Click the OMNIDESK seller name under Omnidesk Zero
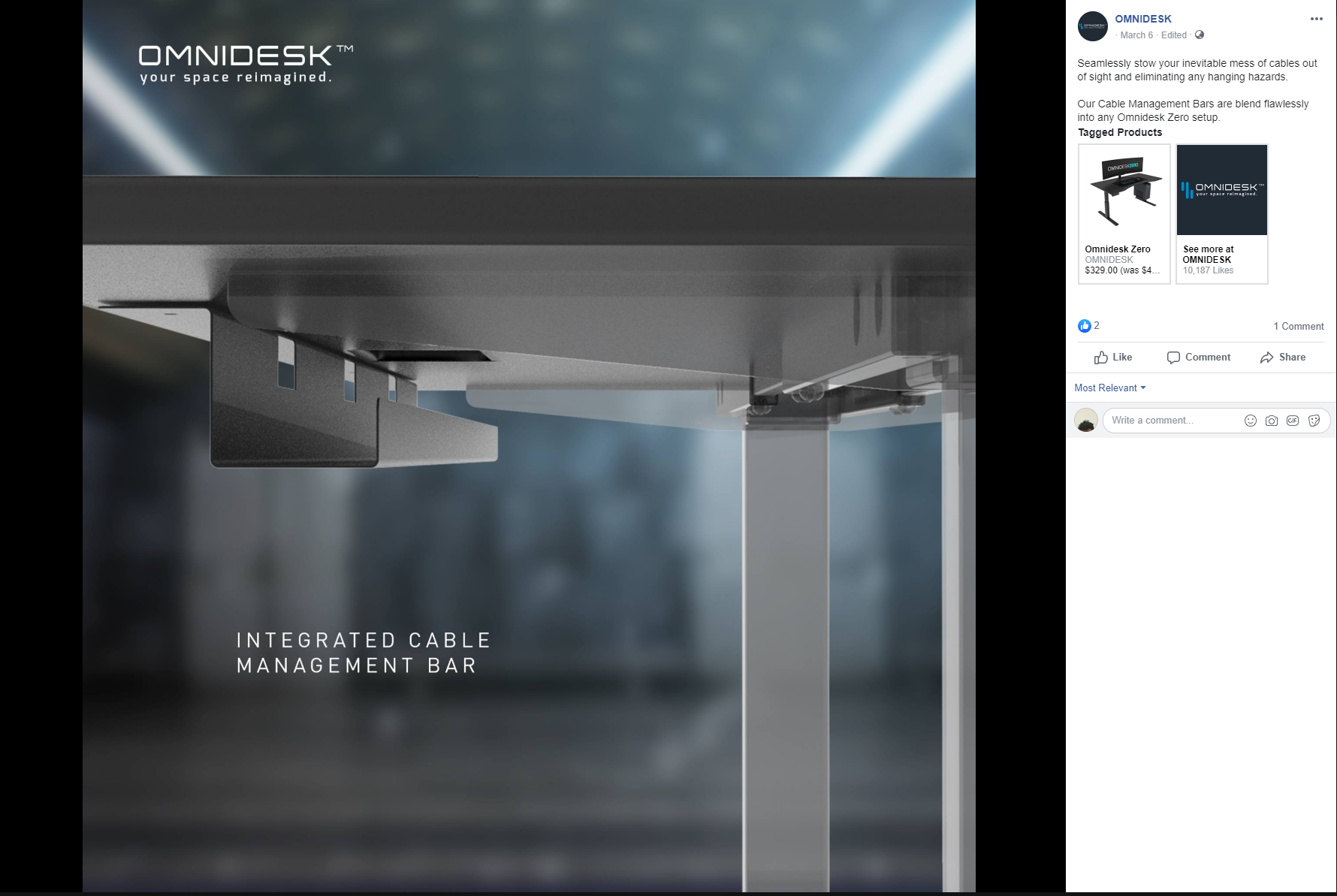This screenshot has height=896, width=1337. coord(1109,260)
